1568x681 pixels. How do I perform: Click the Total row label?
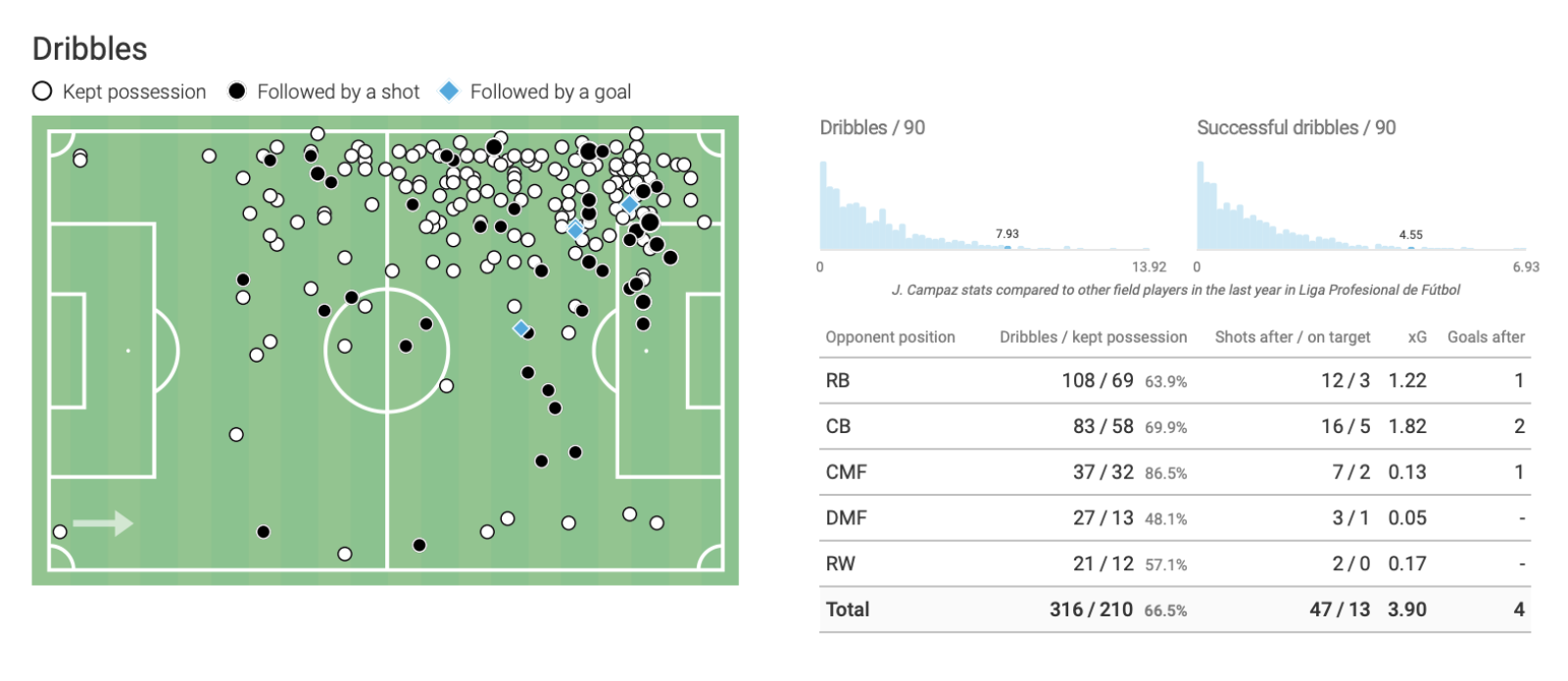click(848, 609)
